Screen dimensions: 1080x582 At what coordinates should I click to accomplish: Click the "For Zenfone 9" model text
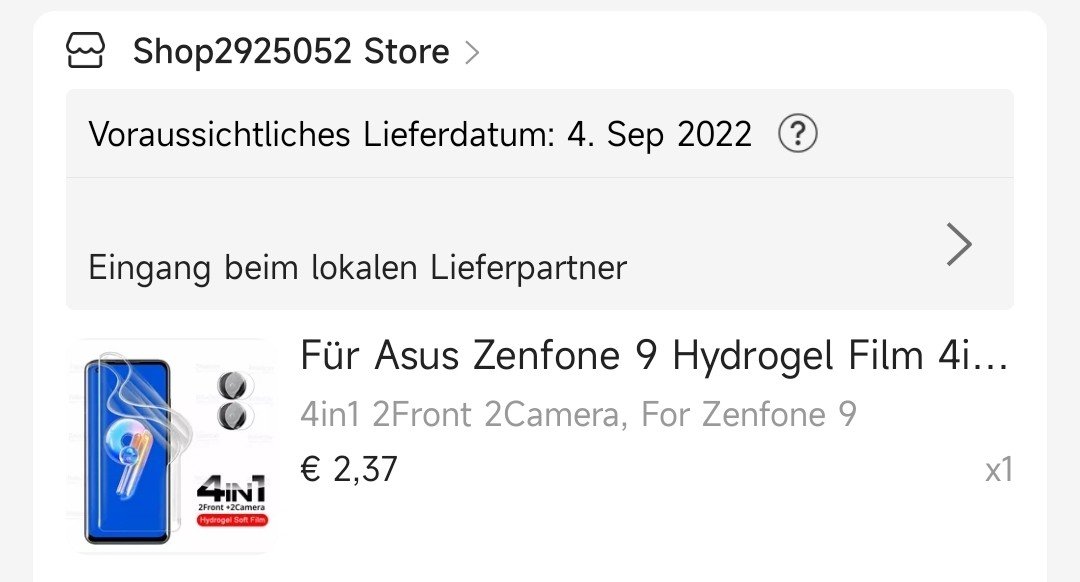click(749, 414)
